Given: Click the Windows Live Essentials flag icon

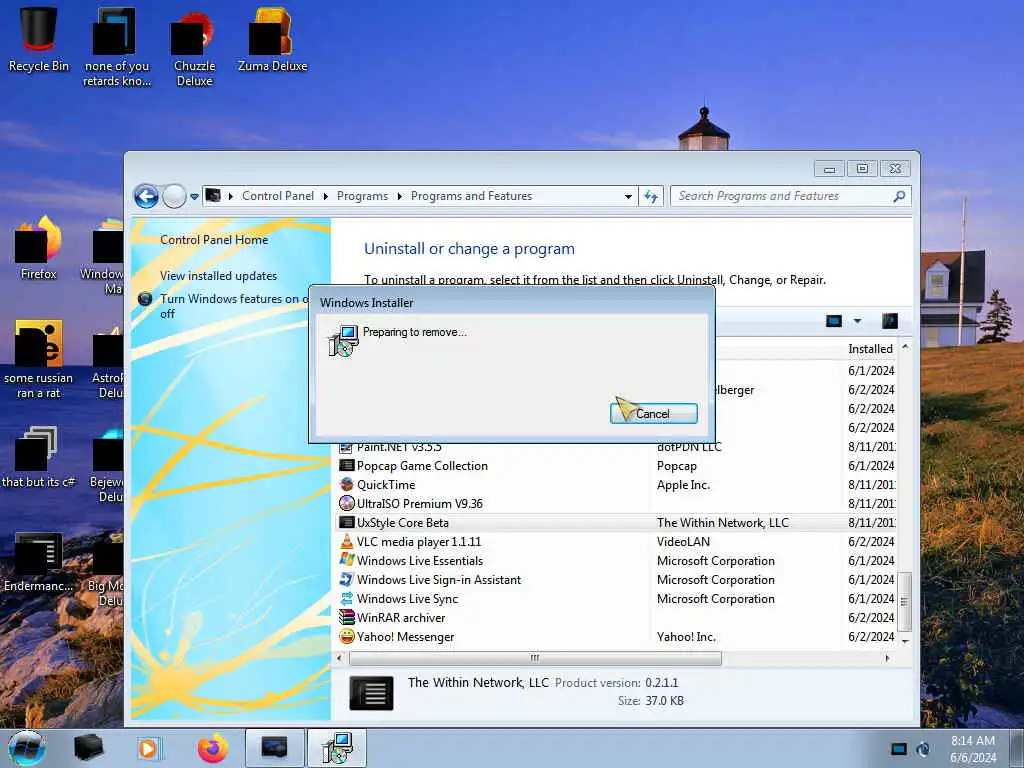Looking at the screenshot, I should (347, 560).
